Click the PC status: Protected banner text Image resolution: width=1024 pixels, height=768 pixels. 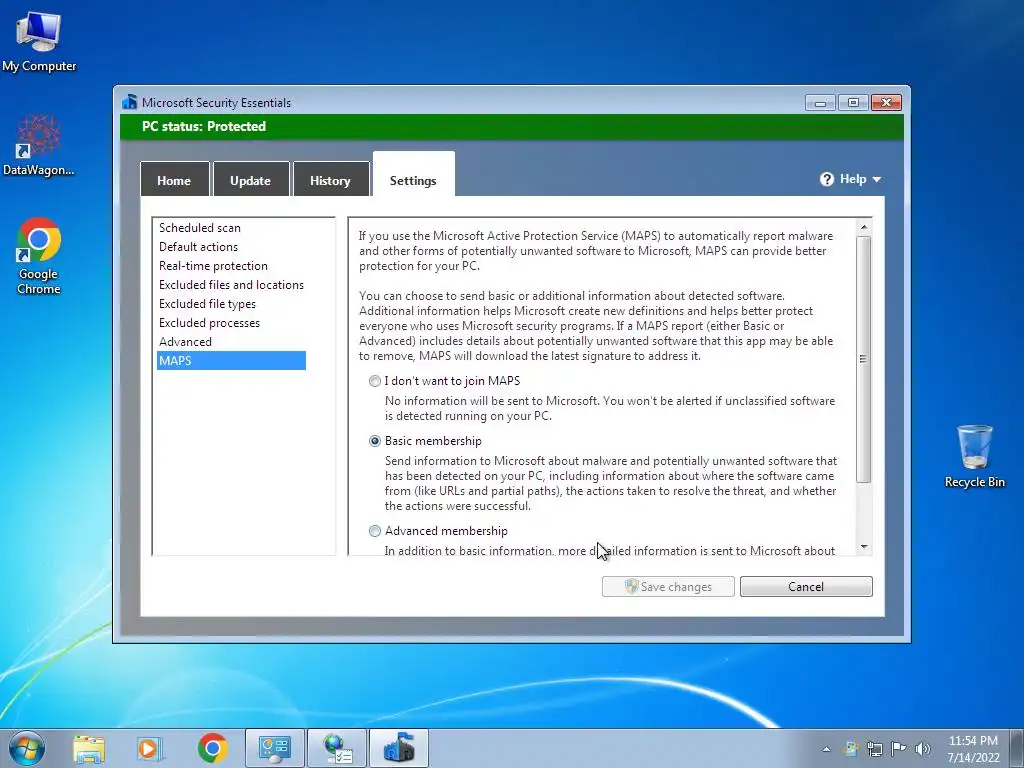pos(204,126)
